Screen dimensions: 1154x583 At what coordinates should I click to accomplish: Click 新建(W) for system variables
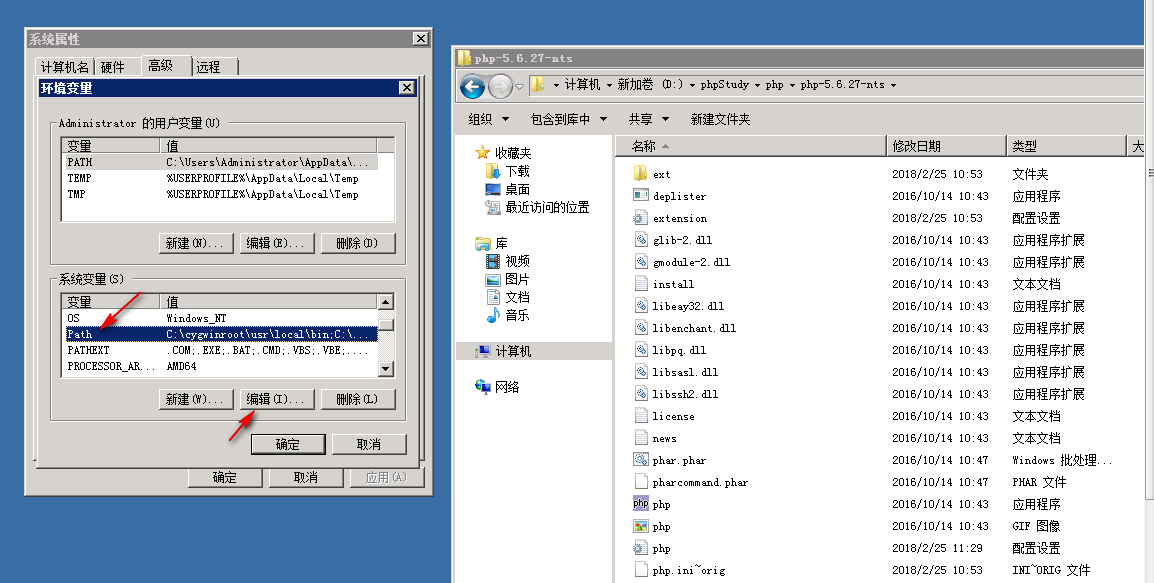[196, 399]
